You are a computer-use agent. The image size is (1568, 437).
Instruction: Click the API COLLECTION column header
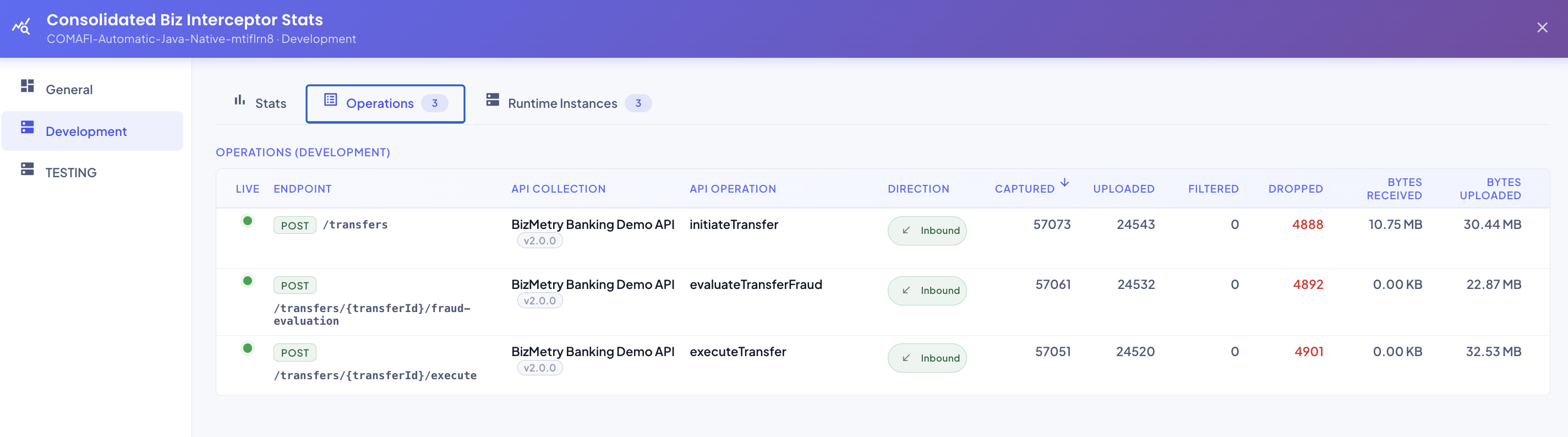tap(558, 189)
